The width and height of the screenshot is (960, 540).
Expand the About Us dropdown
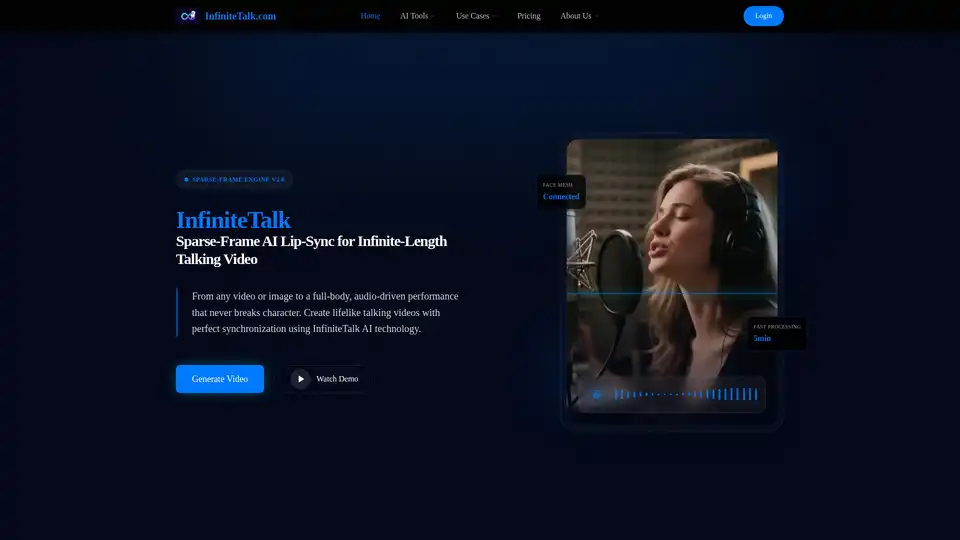[579, 16]
